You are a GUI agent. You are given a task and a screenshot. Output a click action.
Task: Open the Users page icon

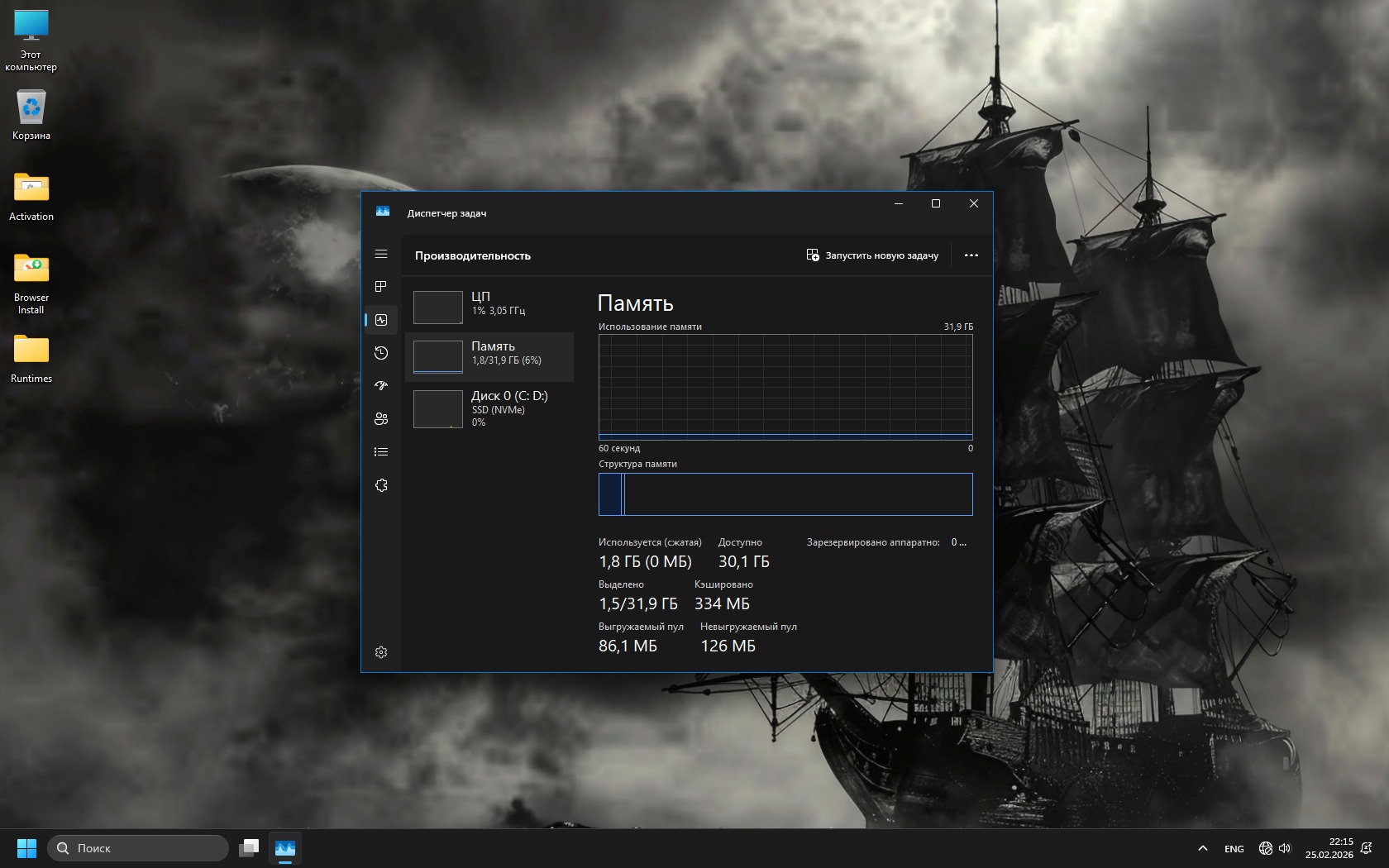381,419
